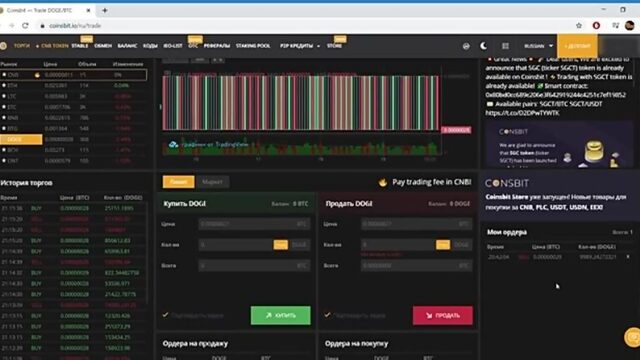Click the SGC token announcement banner image

point(559,144)
